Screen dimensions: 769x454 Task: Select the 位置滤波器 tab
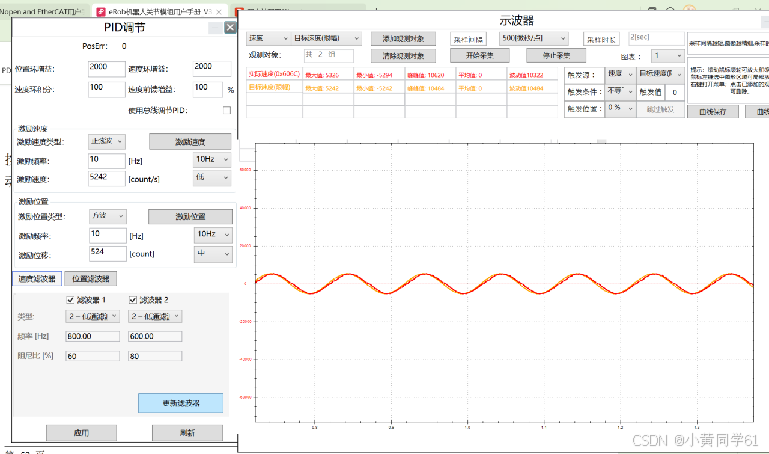91,279
